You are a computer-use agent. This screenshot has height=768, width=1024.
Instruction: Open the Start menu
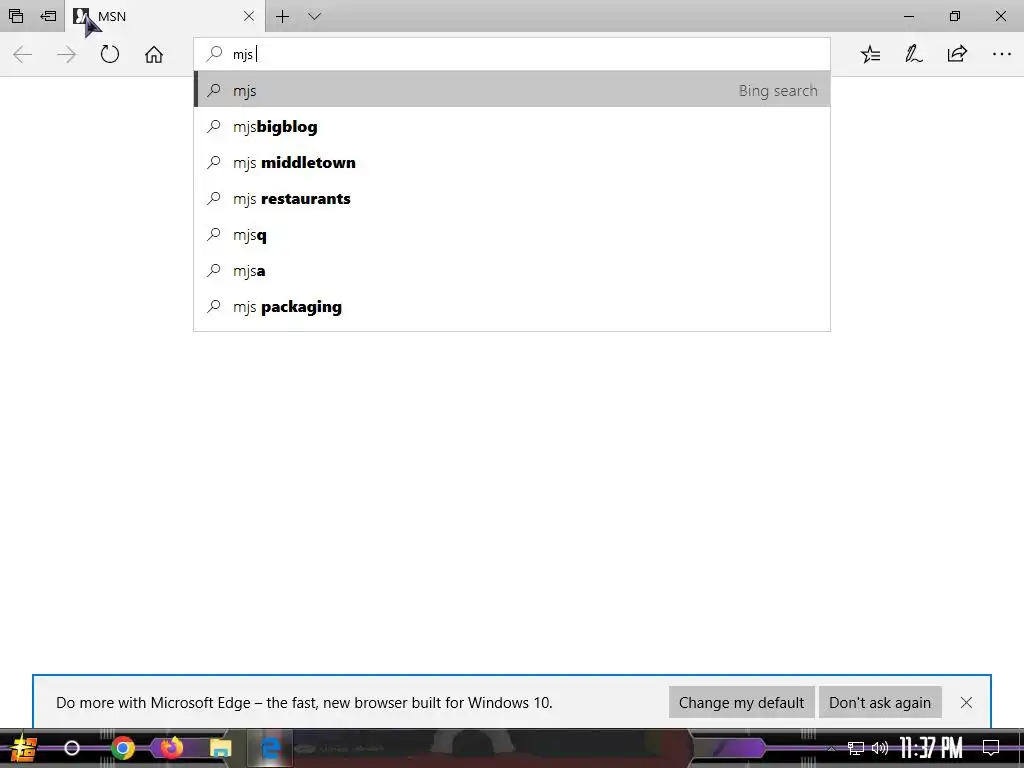click(23, 748)
